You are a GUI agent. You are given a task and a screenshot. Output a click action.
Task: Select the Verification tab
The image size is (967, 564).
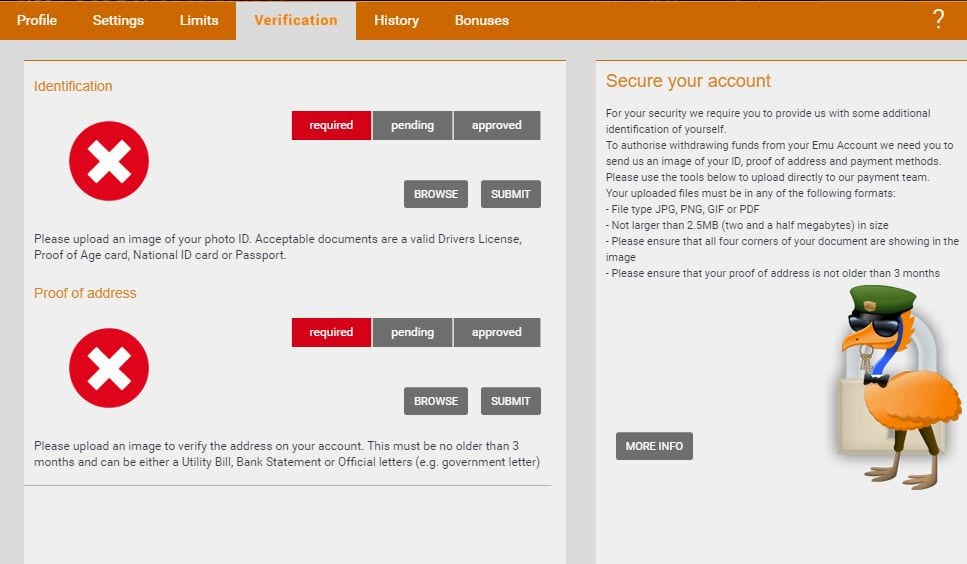tap(296, 20)
